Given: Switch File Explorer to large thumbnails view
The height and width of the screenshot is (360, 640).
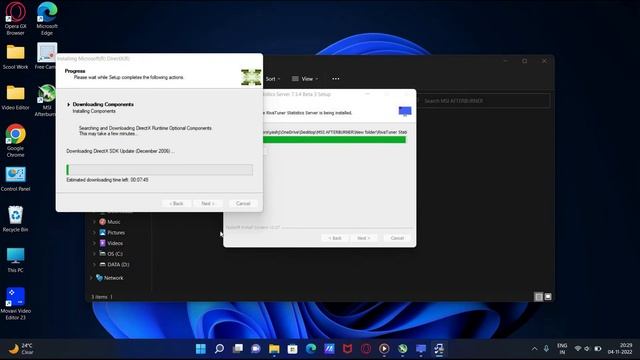Looking at the screenshot, I should click(x=548, y=297).
